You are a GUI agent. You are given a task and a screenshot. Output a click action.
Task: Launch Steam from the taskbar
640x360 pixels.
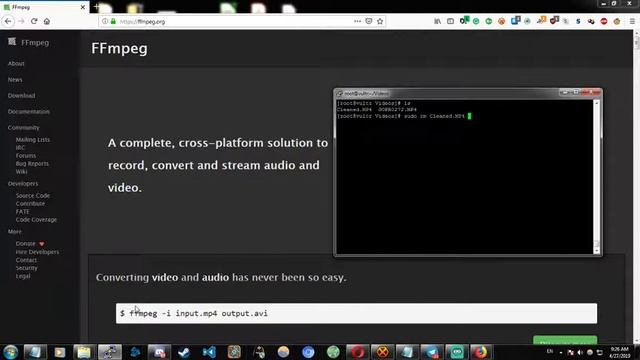pyautogui.click(x=184, y=352)
